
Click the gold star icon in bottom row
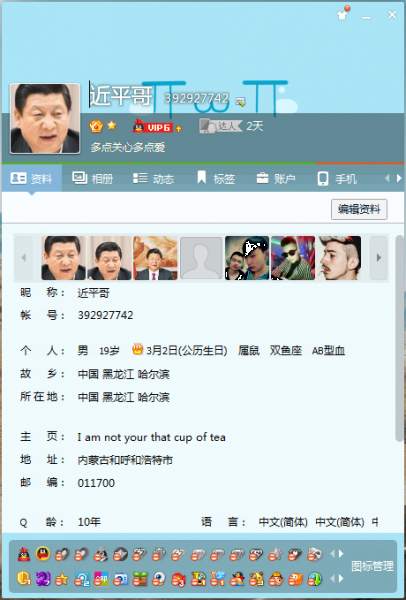point(62,579)
